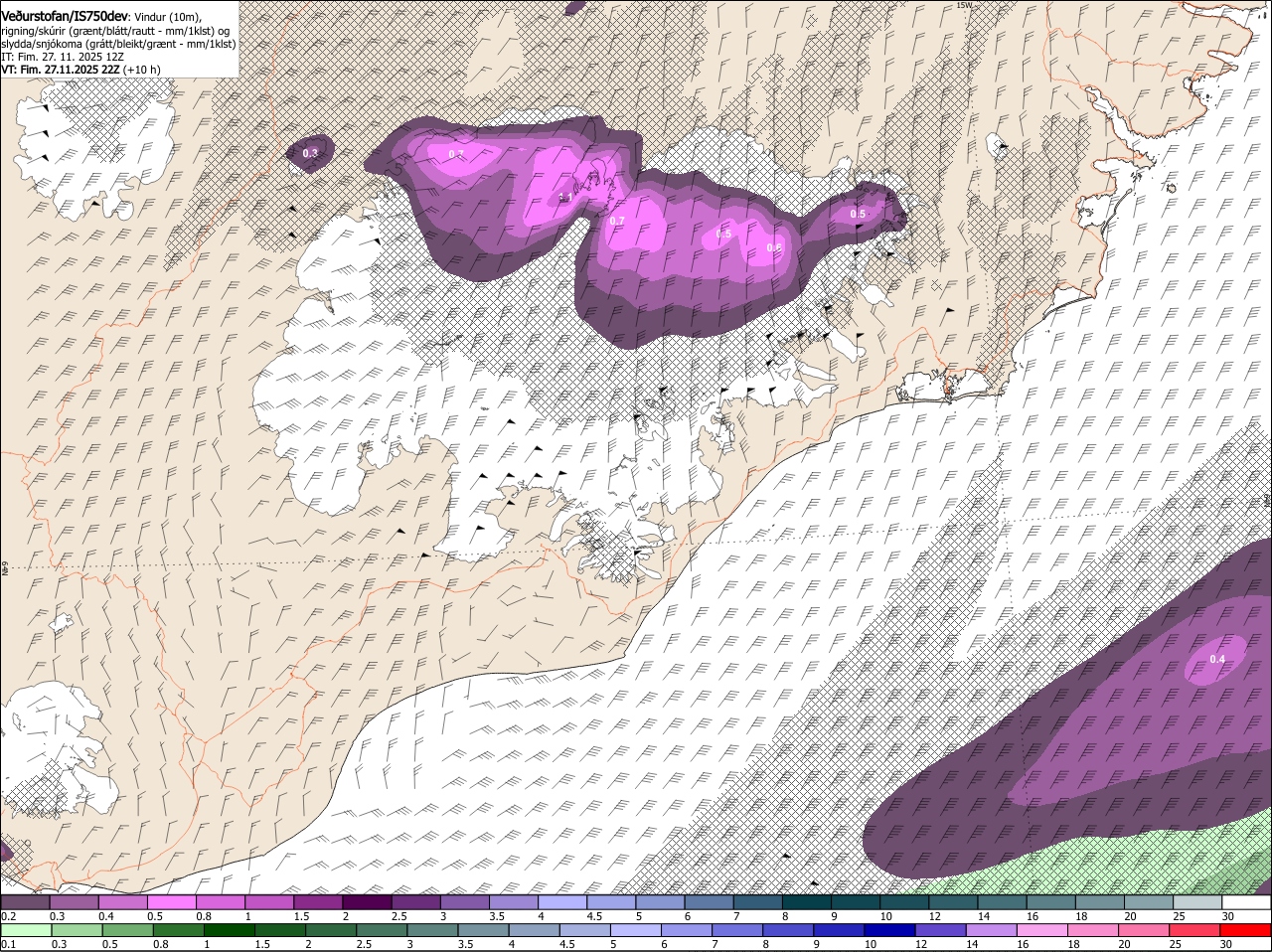Select bright pink upper swatch between 0.5 and 0.8

point(172,902)
